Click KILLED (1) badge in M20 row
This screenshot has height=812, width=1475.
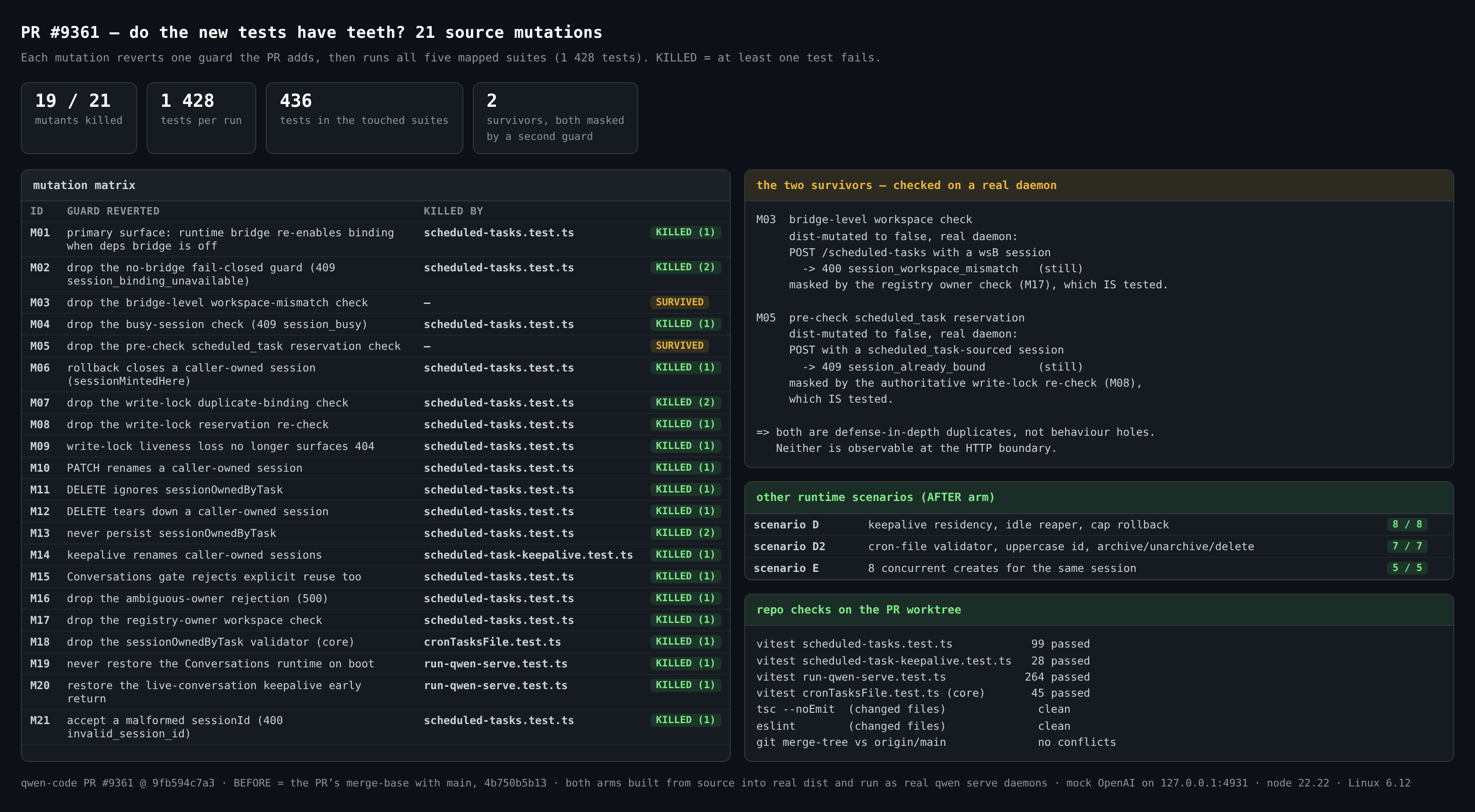coord(685,685)
